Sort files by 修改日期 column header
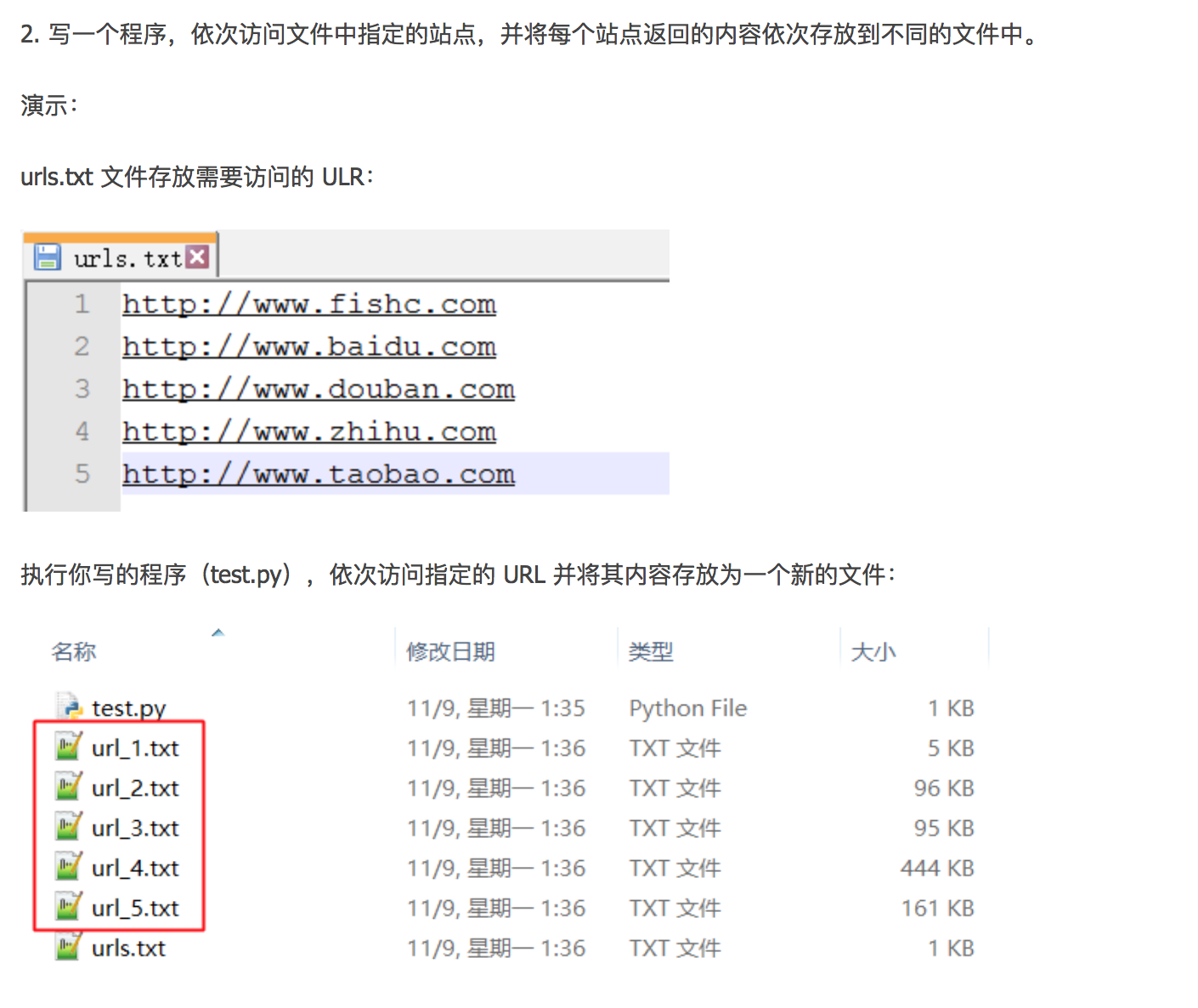The image size is (1198, 1008). coord(450,652)
